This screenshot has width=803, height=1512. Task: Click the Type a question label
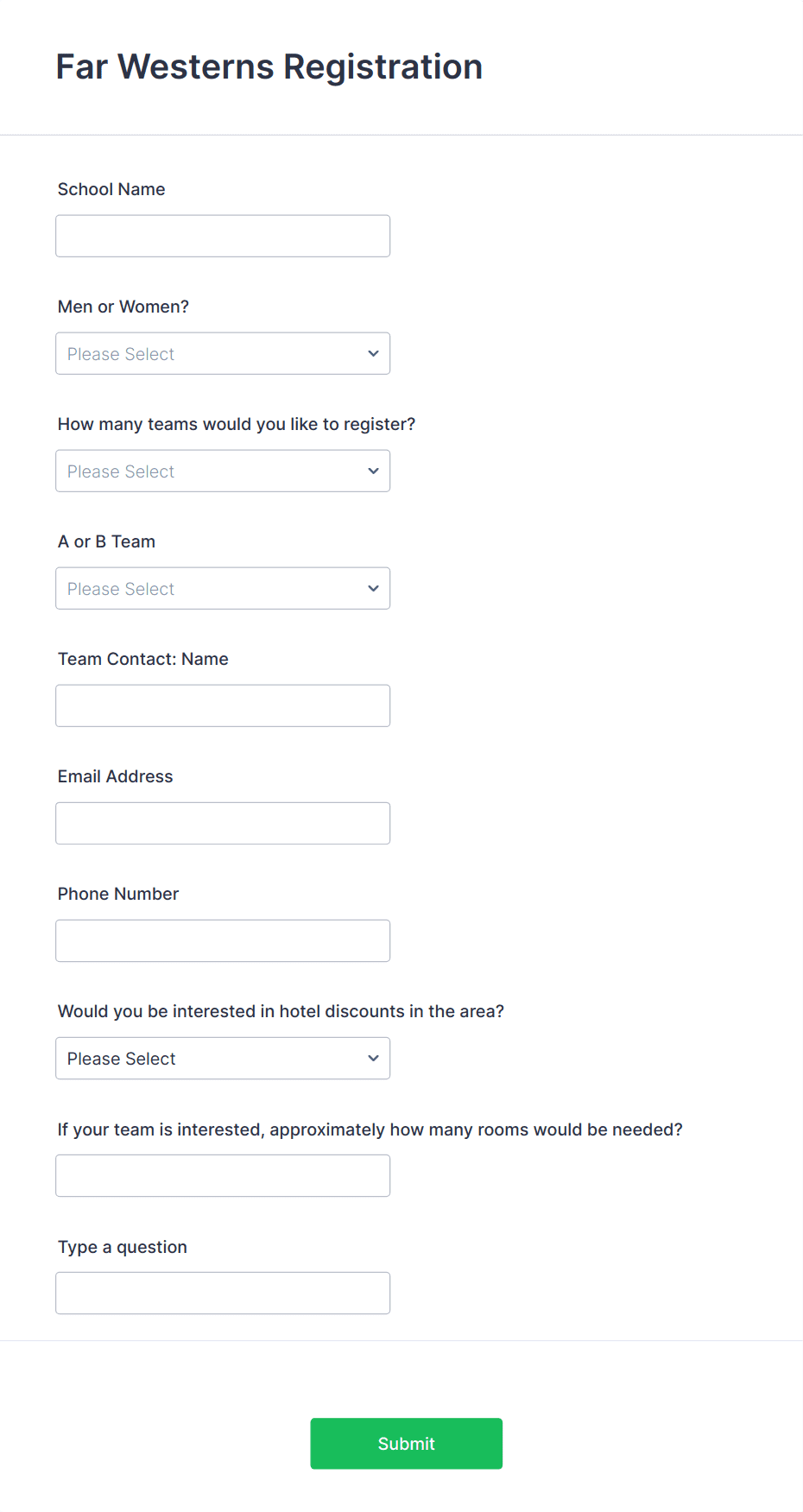(123, 1247)
